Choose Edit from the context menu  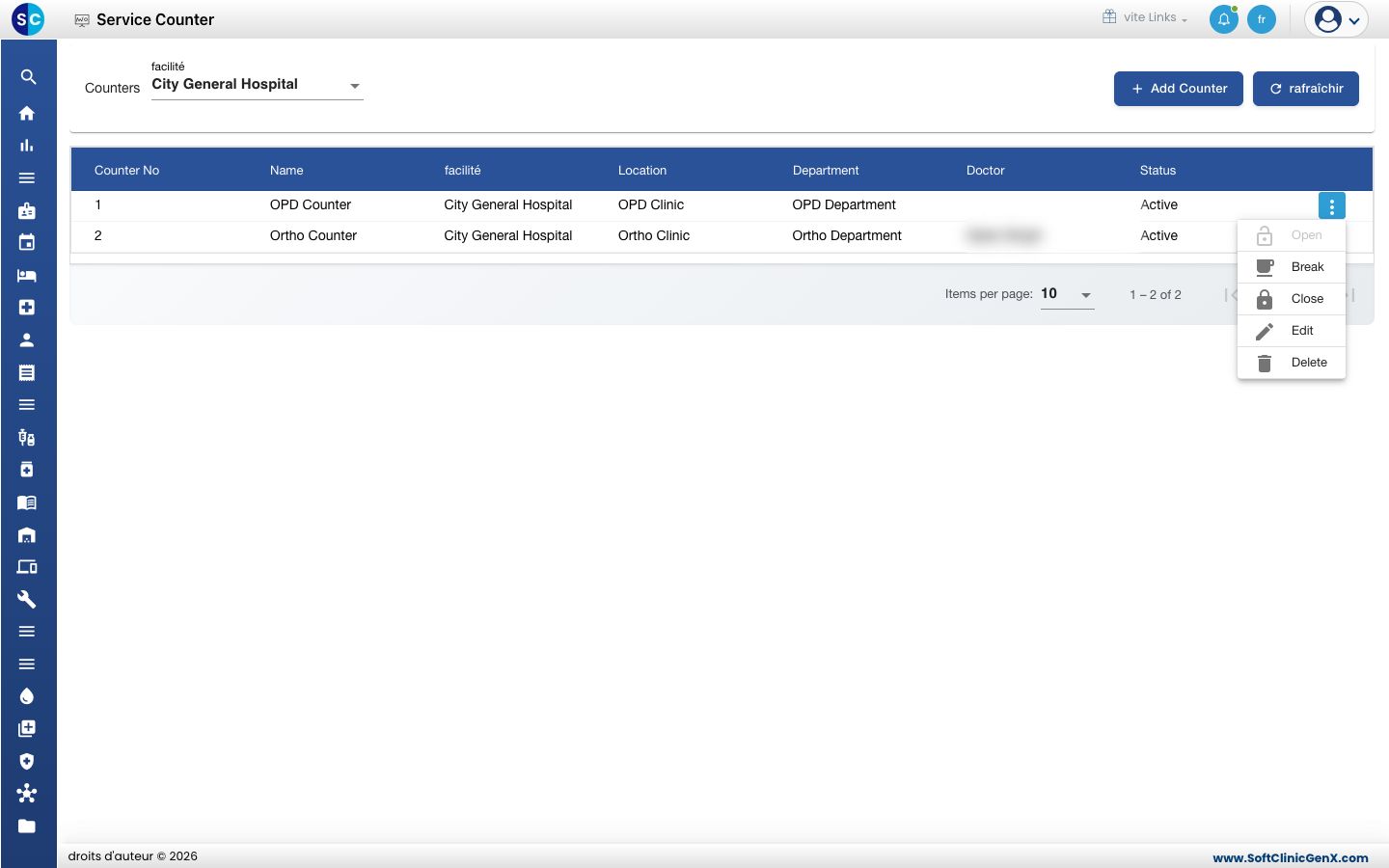(1292, 331)
